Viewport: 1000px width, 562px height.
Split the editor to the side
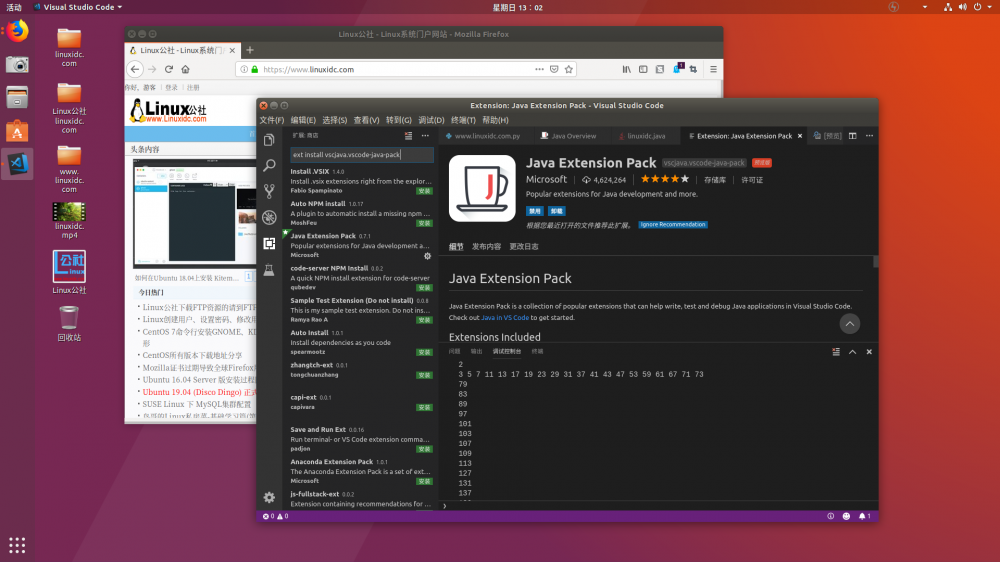853,135
